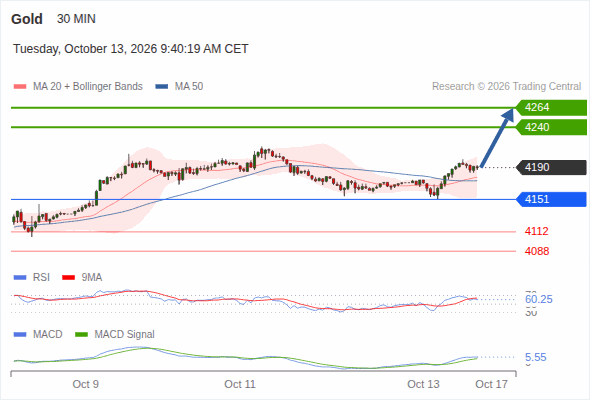Click the Oct 11 date axis label
This screenshot has height=400, width=590.
click(x=240, y=384)
